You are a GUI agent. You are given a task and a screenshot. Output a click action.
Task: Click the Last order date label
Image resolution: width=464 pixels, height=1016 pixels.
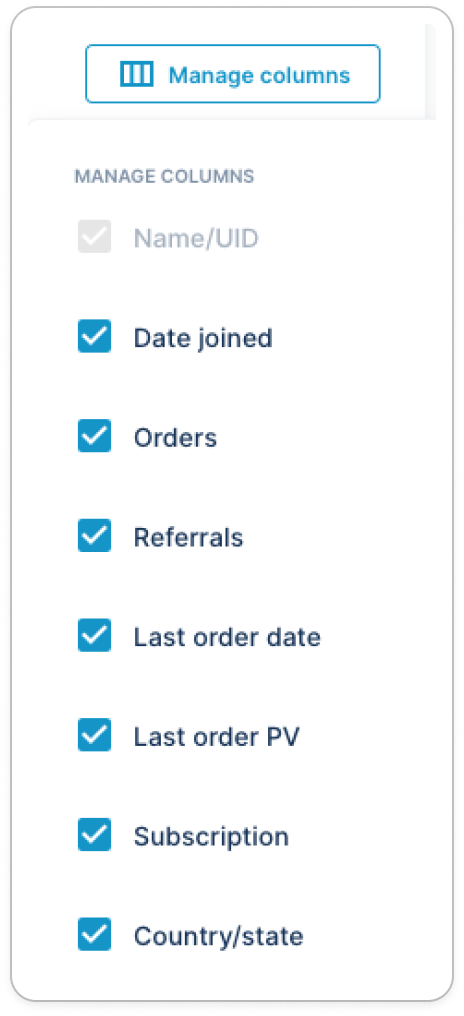tap(227, 638)
